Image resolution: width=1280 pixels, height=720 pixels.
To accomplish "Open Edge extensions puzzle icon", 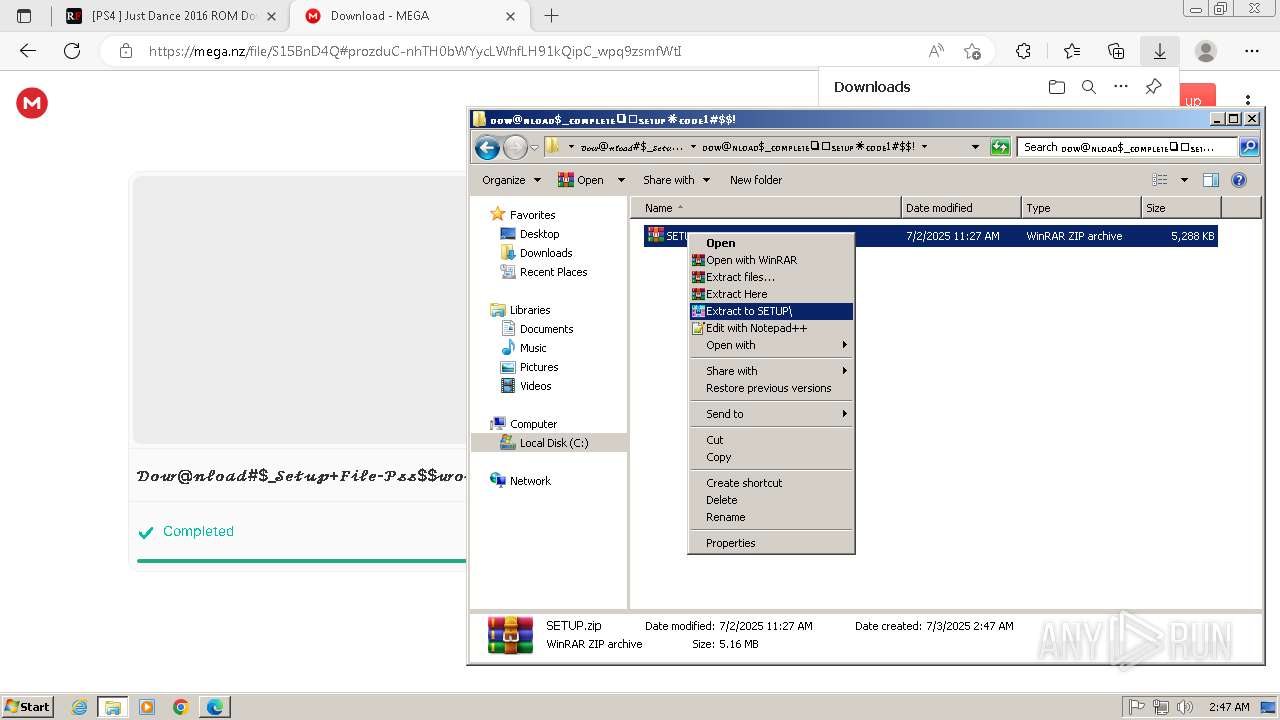I will (x=1023, y=51).
